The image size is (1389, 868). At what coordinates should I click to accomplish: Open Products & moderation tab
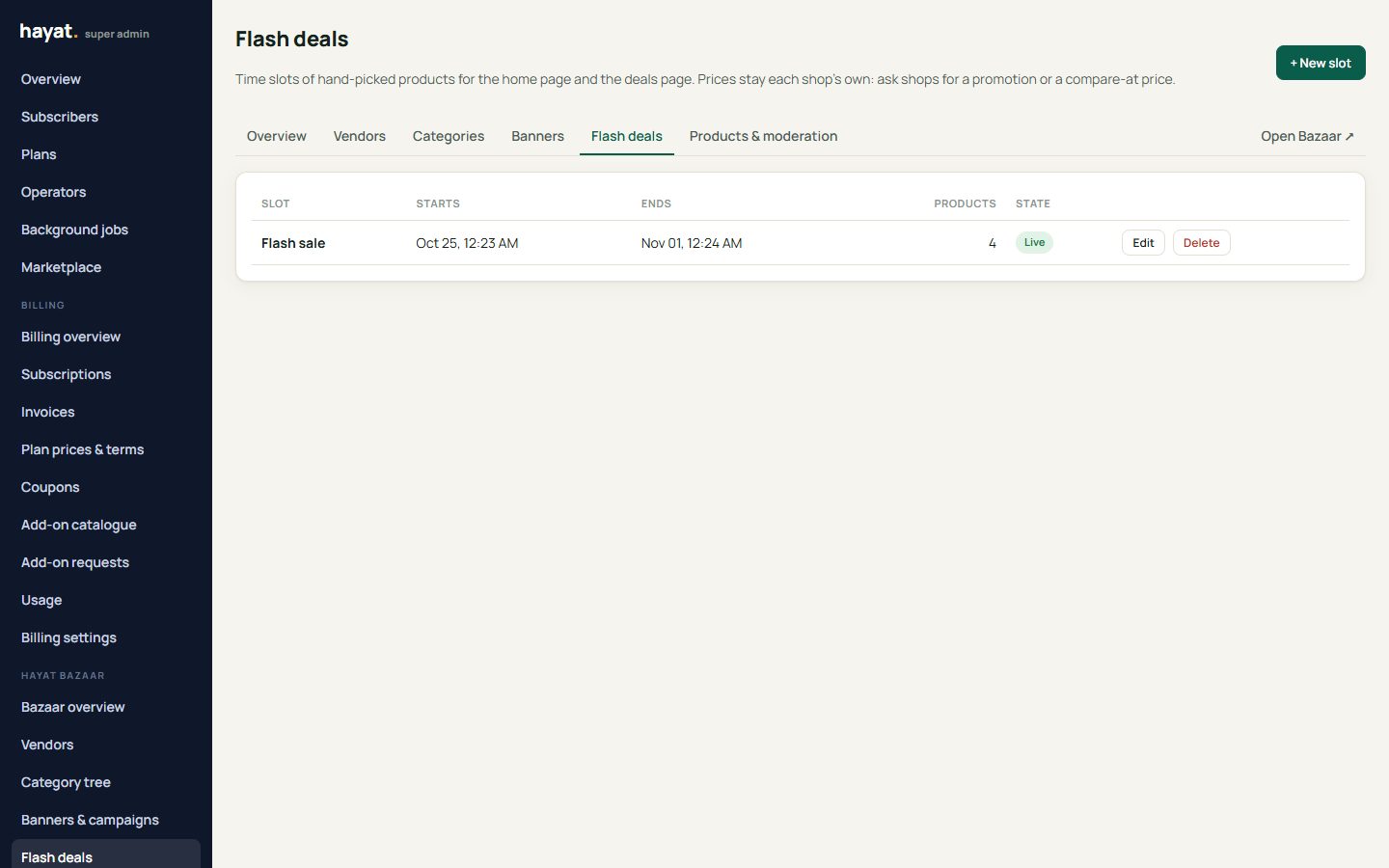pos(763,136)
